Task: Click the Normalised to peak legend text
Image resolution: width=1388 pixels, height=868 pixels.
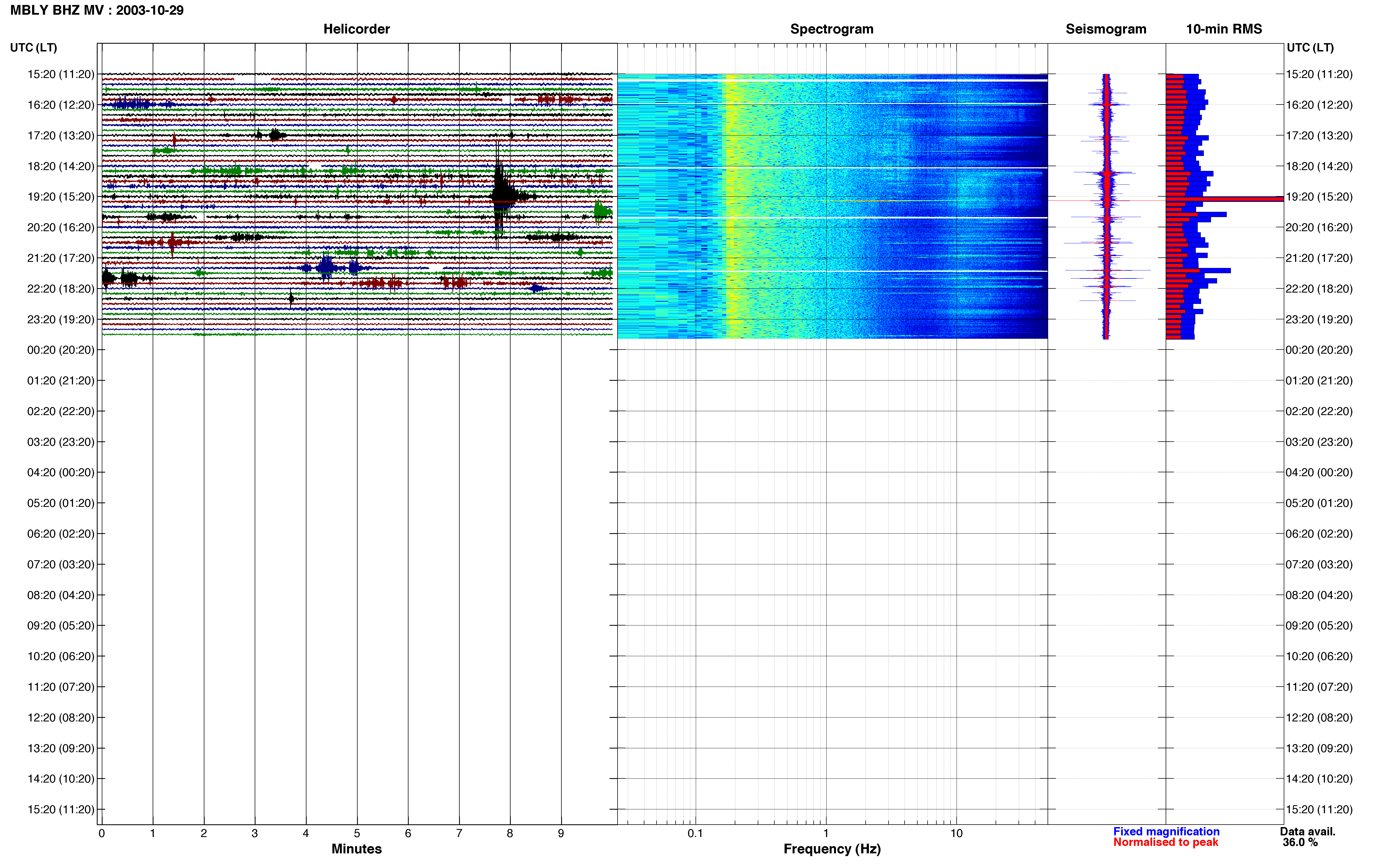Action: [1165, 842]
